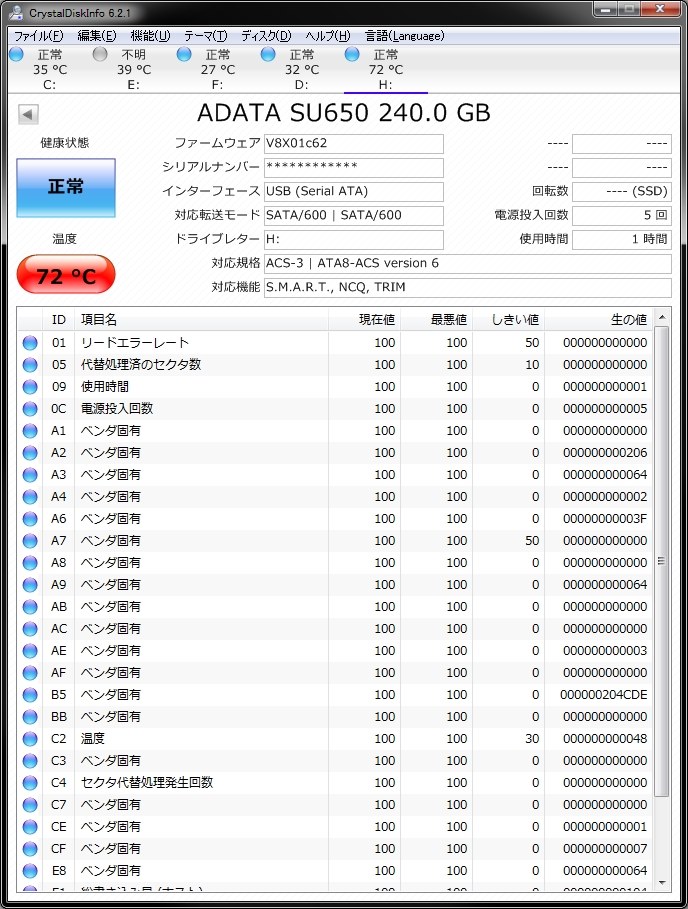Viewport: 688px width, 909px height.
Task: Click the status orb for attribute C2
Action: (30, 739)
